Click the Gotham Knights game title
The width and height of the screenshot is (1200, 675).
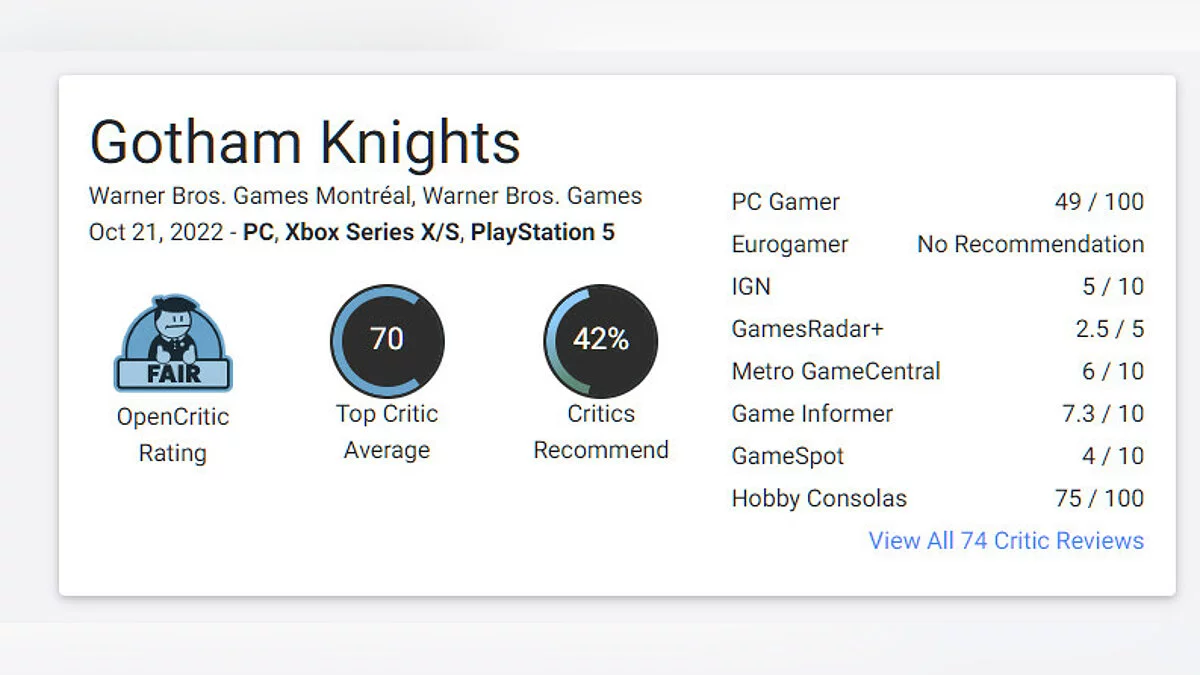305,142
